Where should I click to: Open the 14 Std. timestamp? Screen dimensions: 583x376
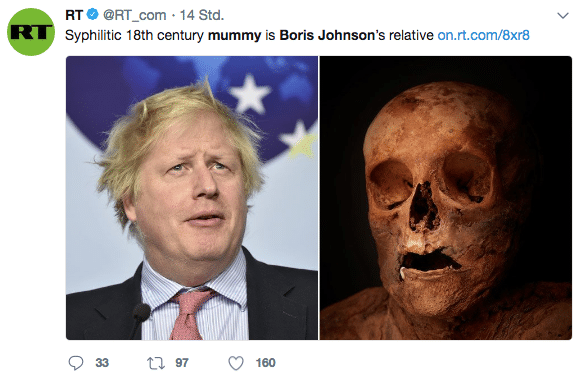tap(202, 15)
